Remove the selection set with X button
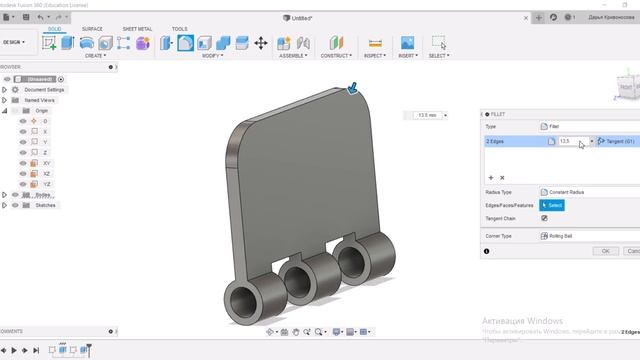Screen dimensions: 640x360 pyautogui.click(x=502, y=178)
